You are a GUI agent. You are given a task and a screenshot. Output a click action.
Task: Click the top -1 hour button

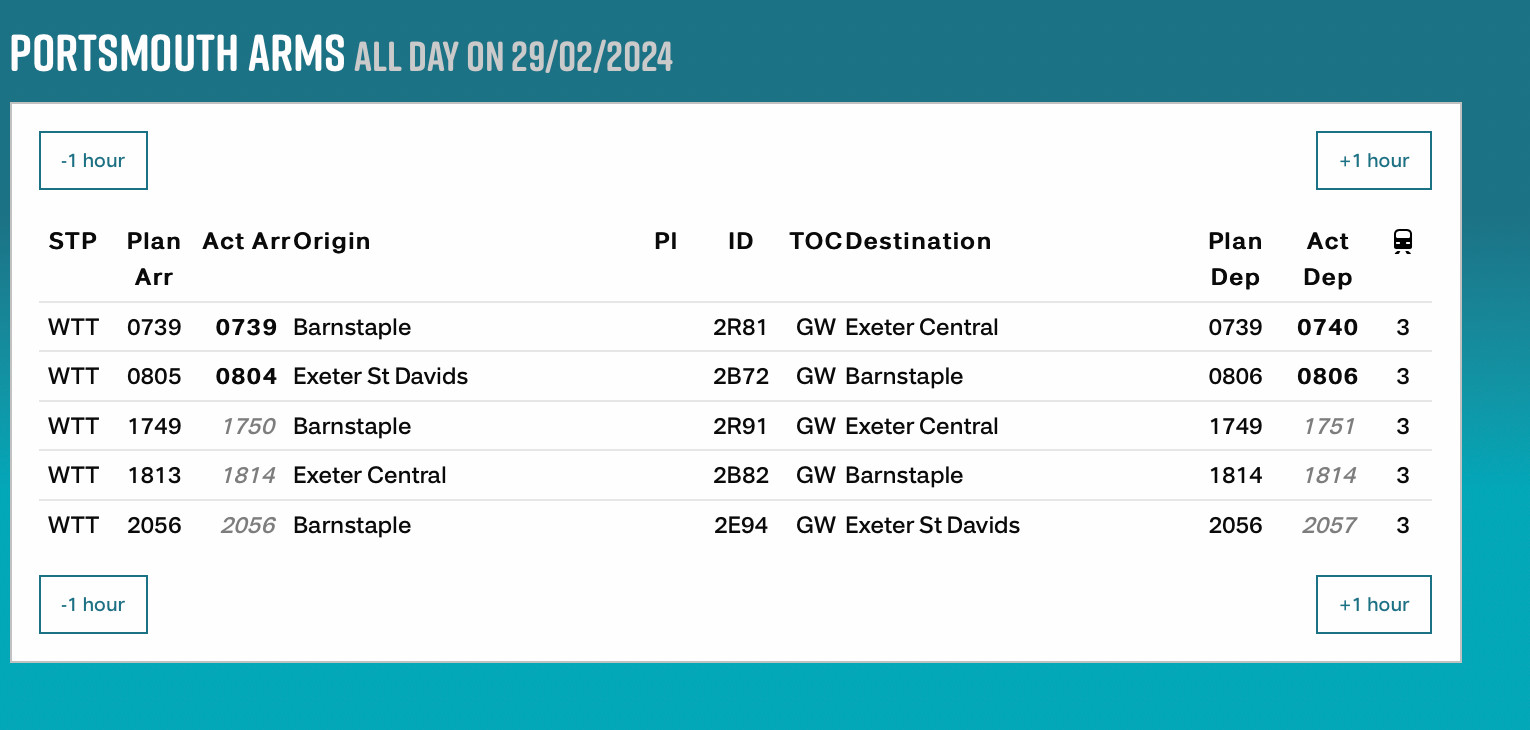click(x=93, y=160)
